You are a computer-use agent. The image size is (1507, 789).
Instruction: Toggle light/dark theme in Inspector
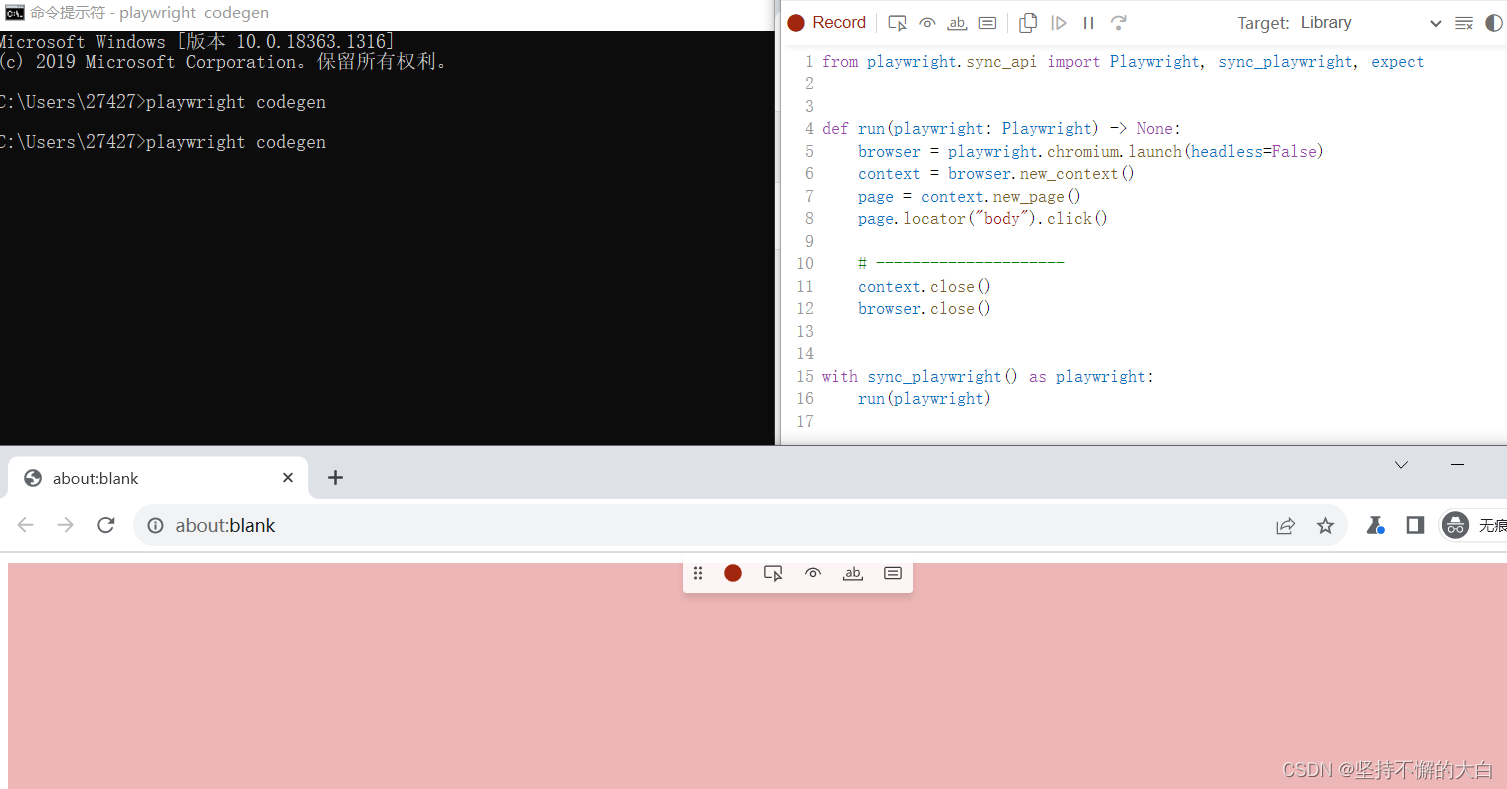click(1494, 23)
